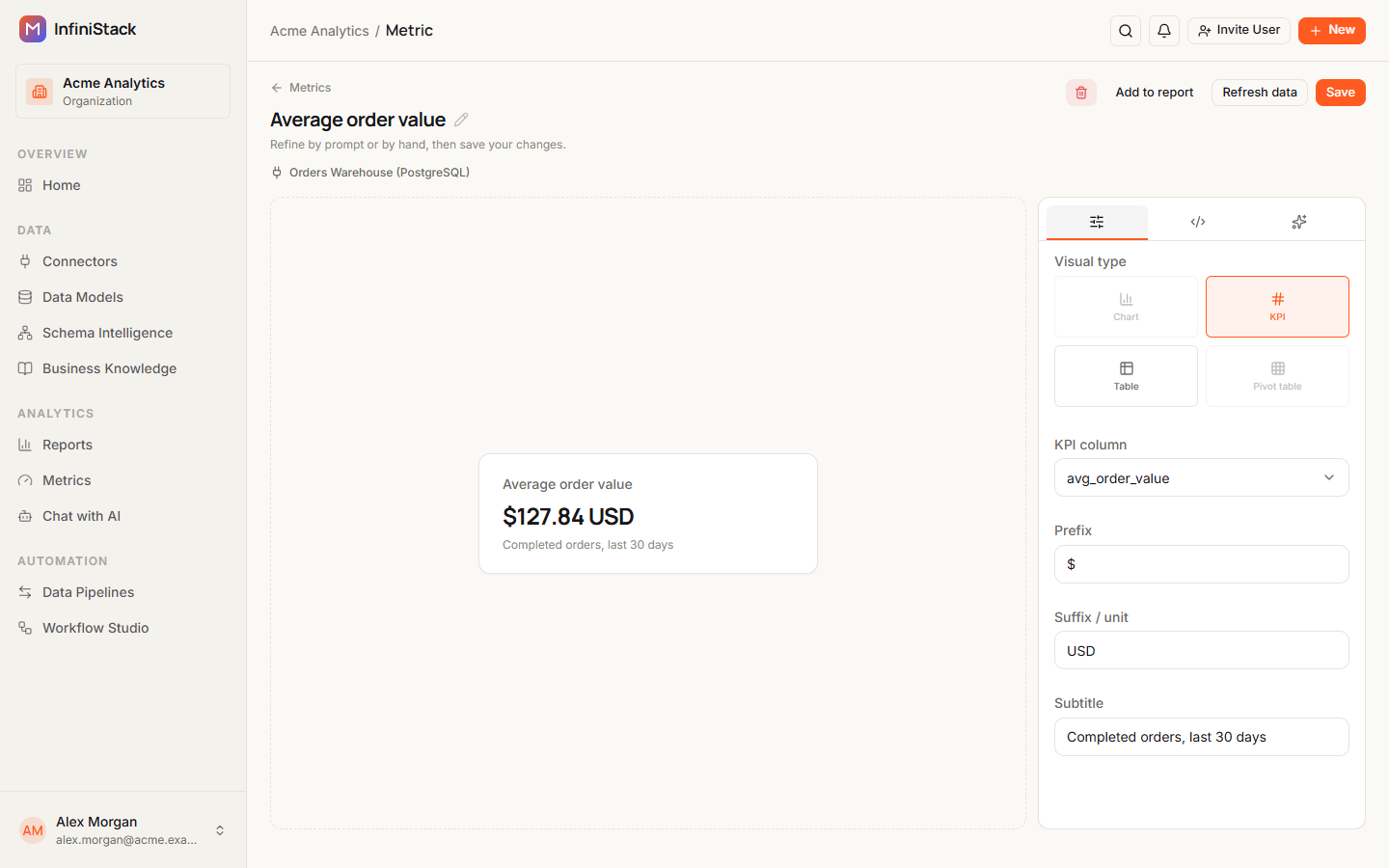Screen dimensions: 1389x868
Task: Click the orange New button
Action: pyautogui.click(x=1332, y=30)
